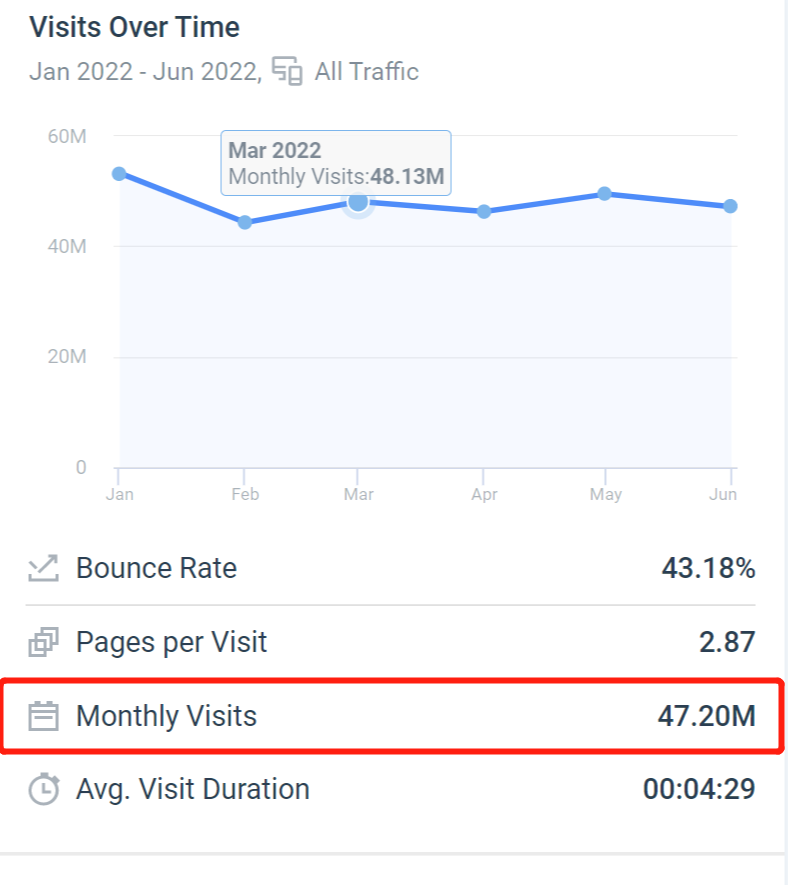
Task: Click the Monthly Visits label
Action: tap(166, 716)
